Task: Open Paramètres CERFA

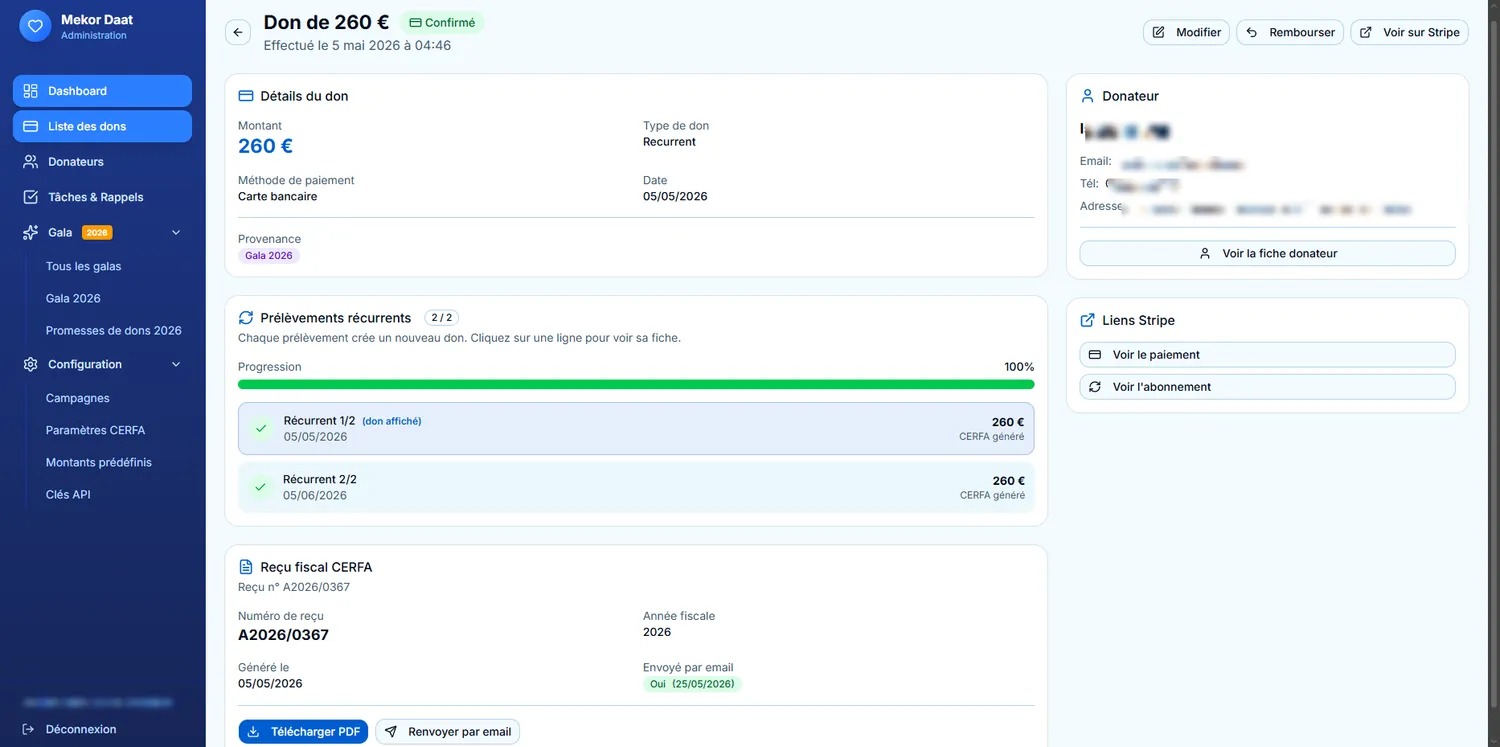Action: coord(95,430)
